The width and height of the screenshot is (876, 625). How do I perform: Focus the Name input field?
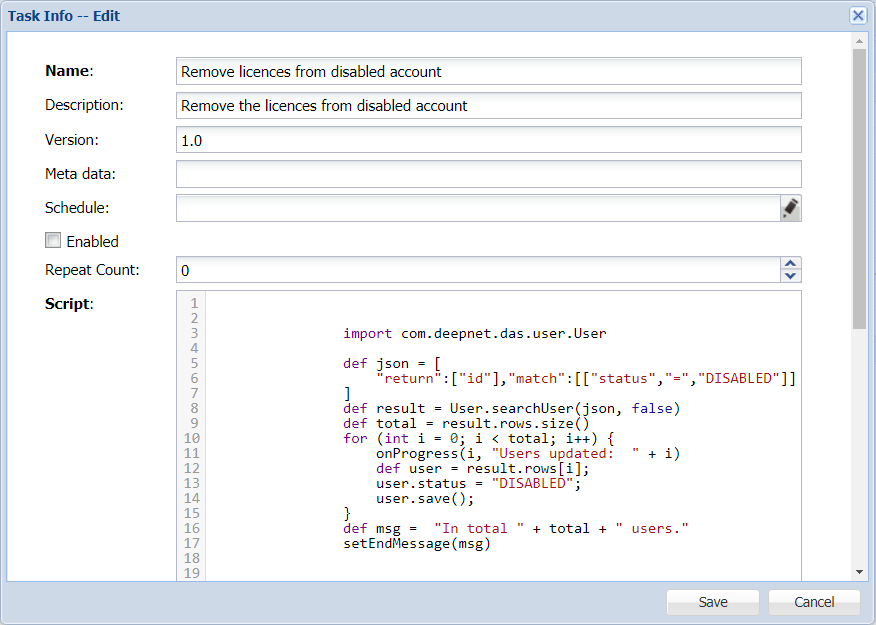(488, 71)
